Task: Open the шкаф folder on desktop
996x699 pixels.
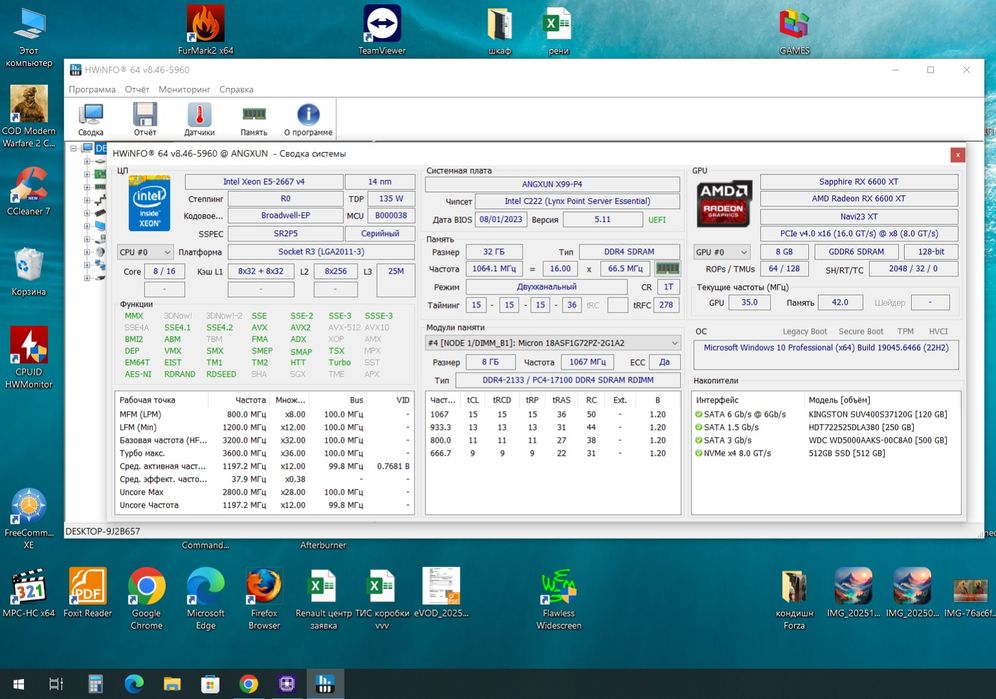Action: [500, 31]
